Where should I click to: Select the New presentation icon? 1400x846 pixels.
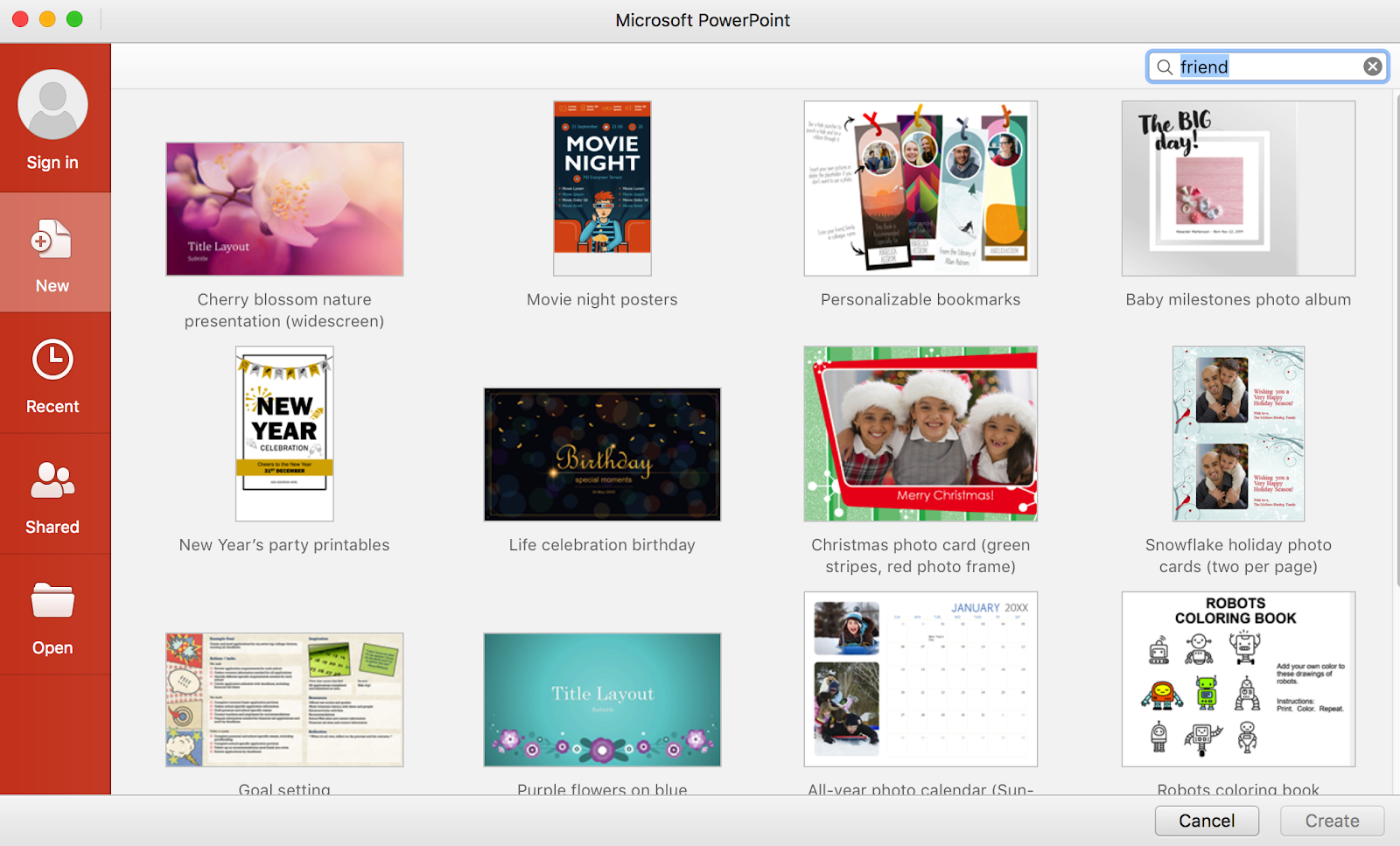pos(52,240)
